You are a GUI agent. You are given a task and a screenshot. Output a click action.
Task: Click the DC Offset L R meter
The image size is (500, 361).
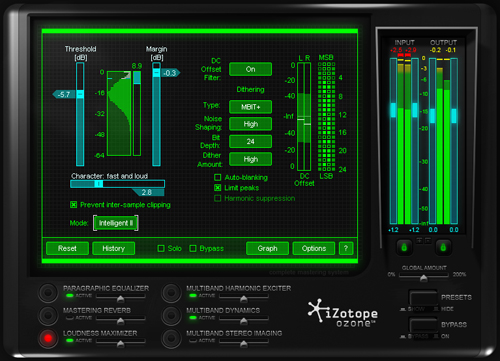point(304,117)
